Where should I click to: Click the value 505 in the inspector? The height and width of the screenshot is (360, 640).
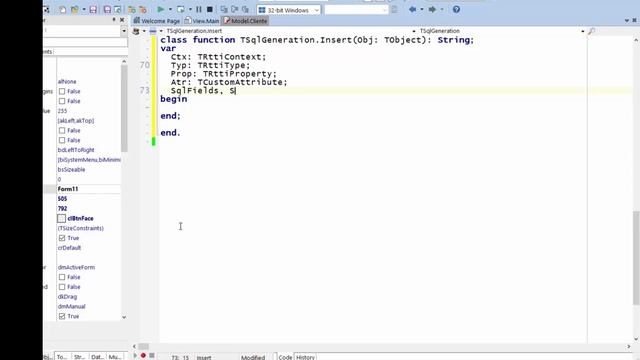click(62, 199)
